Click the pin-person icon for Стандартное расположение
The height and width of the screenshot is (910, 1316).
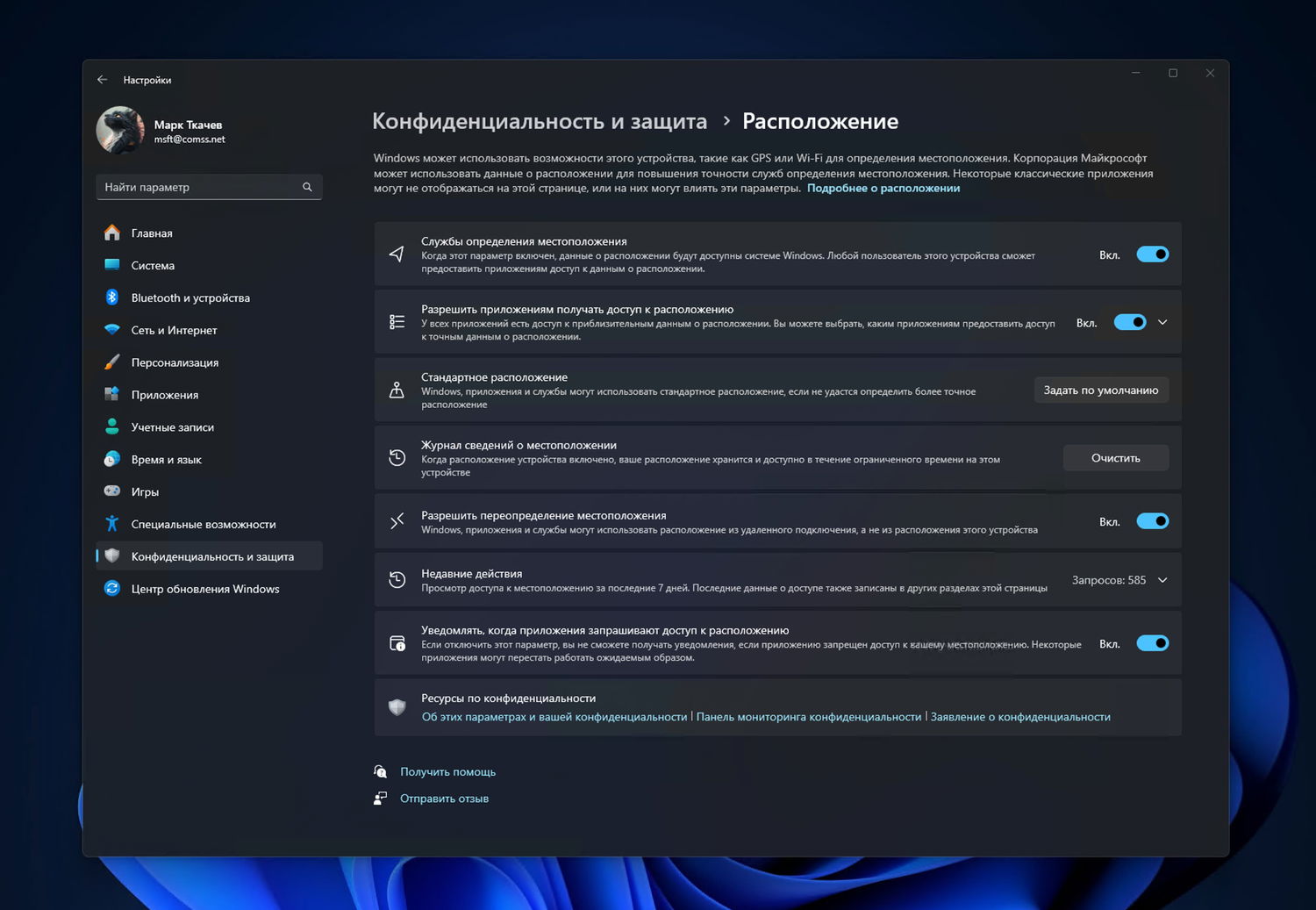point(397,391)
